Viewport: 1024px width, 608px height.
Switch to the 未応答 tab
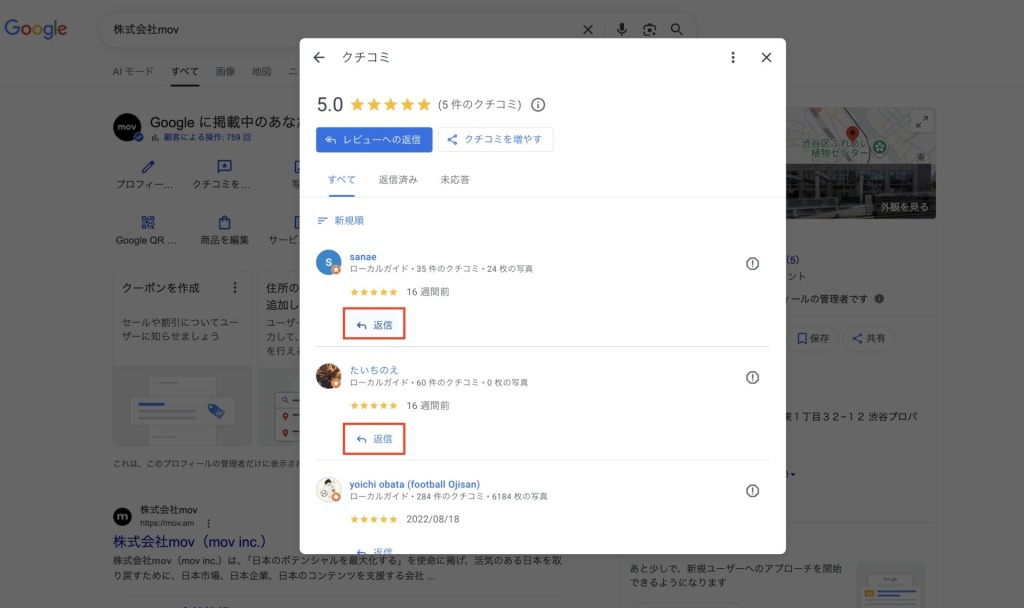click(455, 180)
